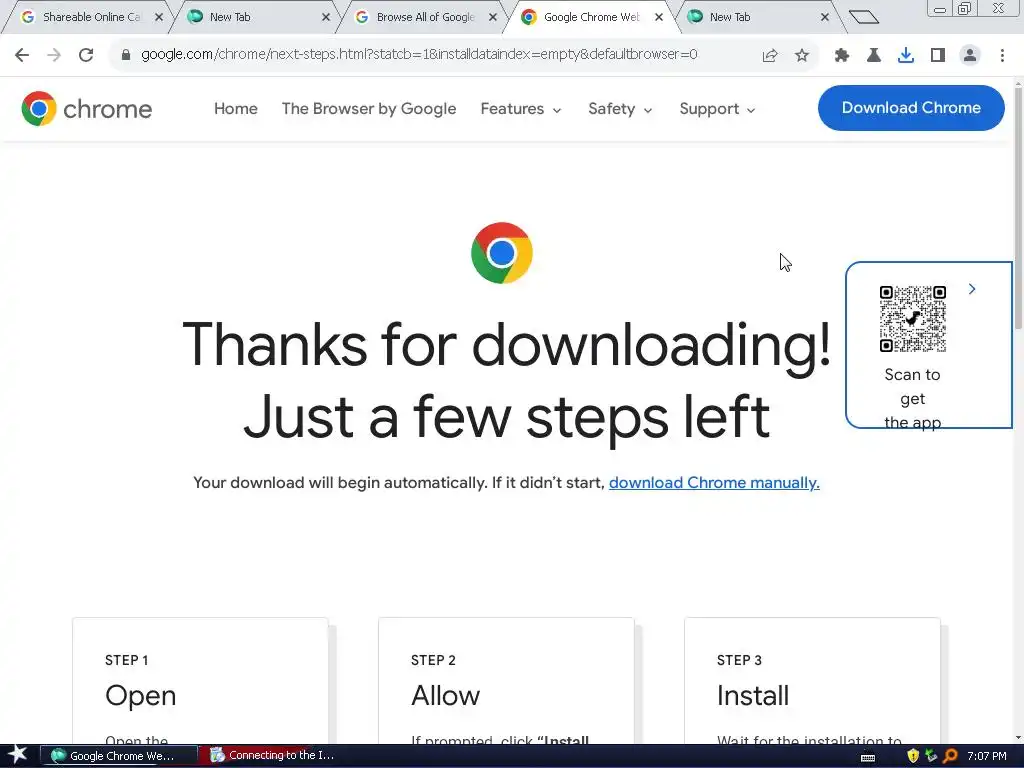
Task: Click the Scan to get the app text
Action: coord(912,398)
